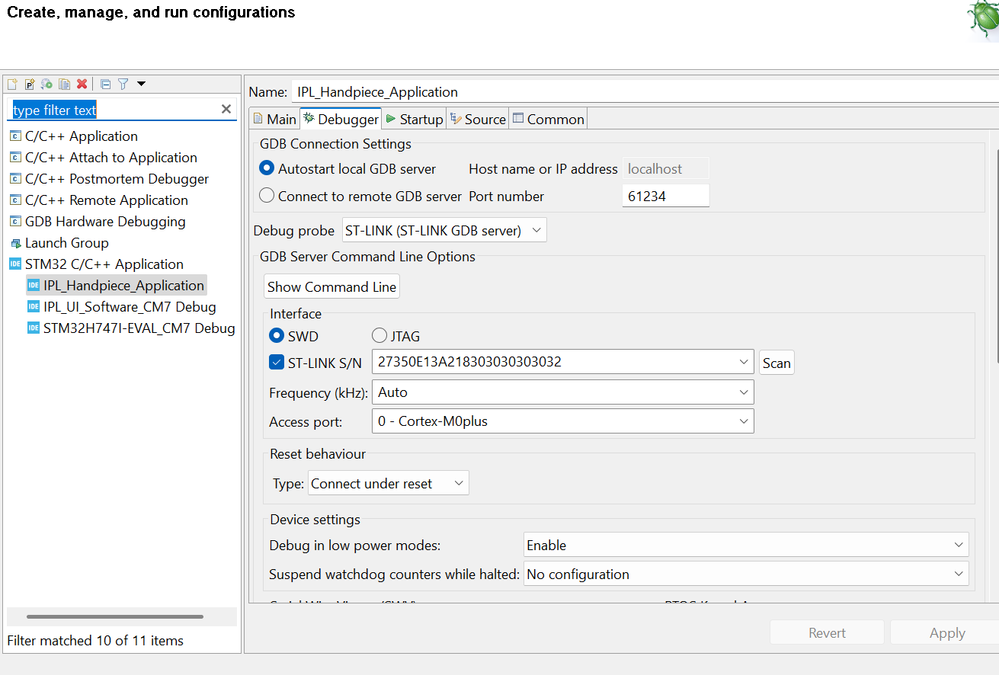Click the funnel filter configurations icon
The height and width of the screenshot is (675, 999).
tap(123, 85)
